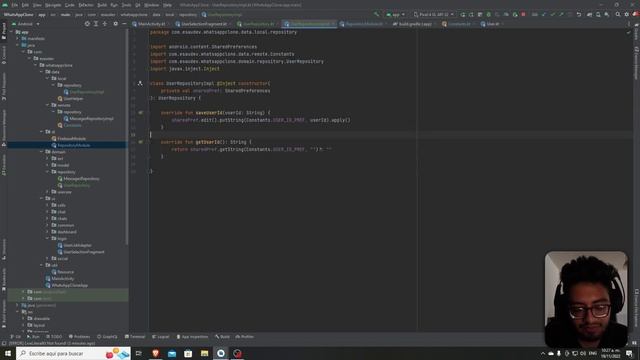Viewport: 640px width, 360px height.
Task: Open the Refactor menu
Action: click(x=86, y=5)
